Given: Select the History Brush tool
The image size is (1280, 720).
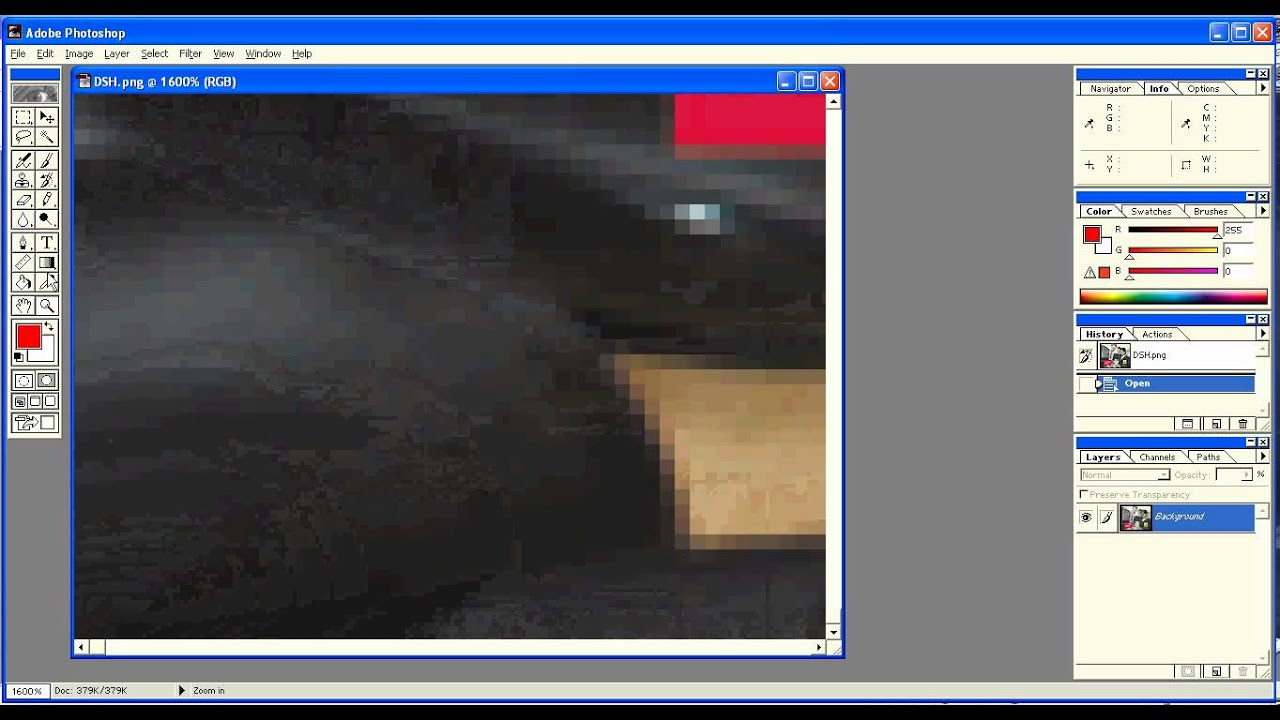Looking at the screenshot, I should click(x=47, y=180).
